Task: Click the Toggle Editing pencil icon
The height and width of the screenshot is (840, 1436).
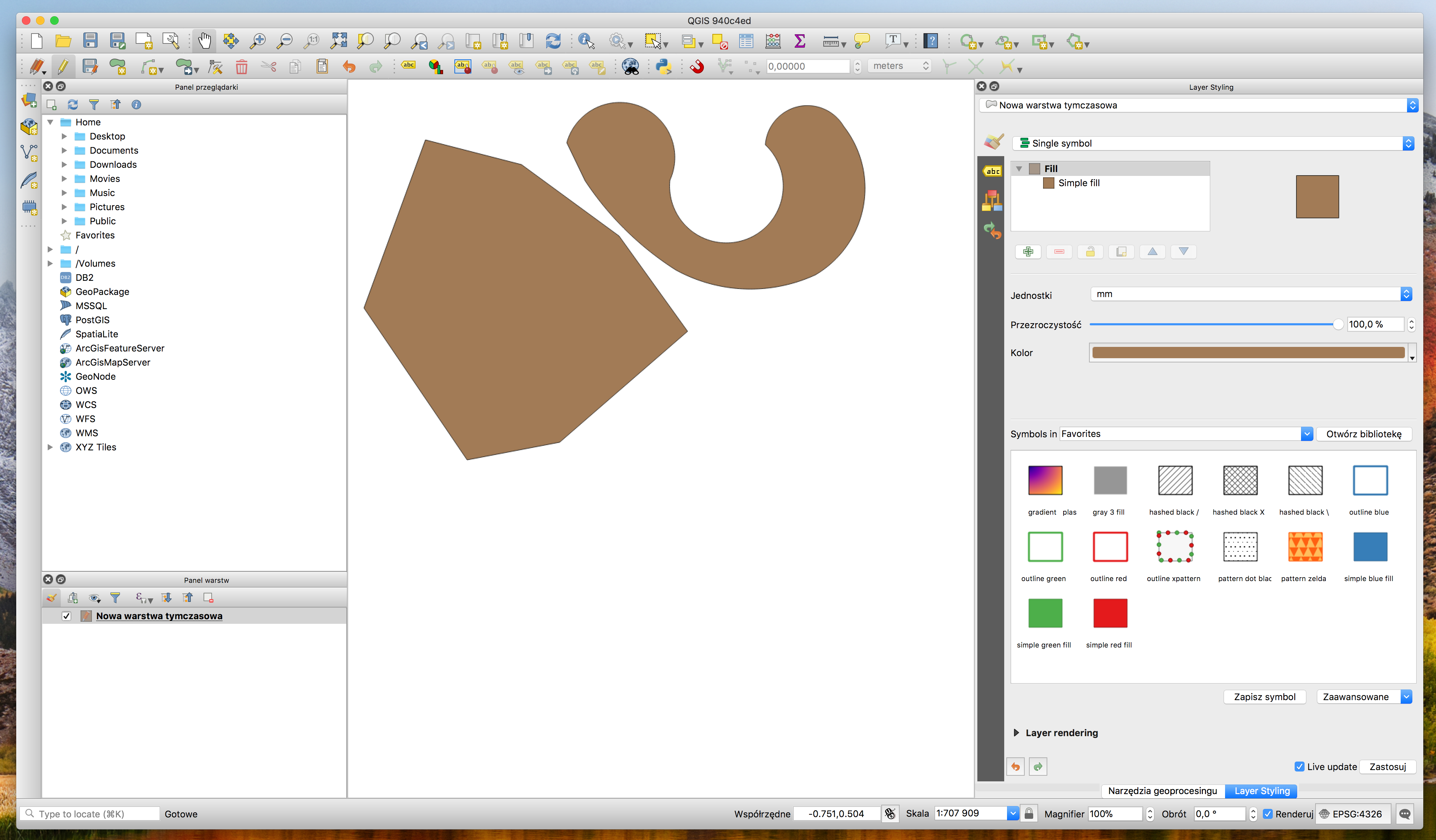Action: click(63, 67)
